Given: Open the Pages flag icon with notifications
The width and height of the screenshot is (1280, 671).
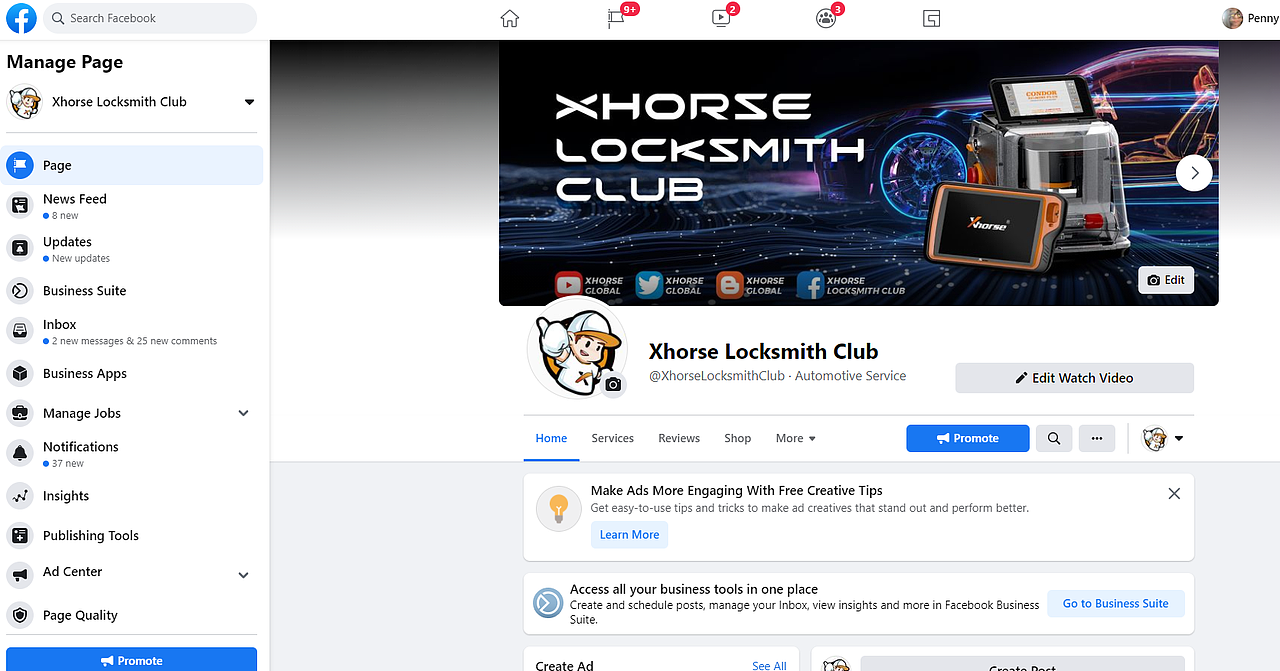Looking at the screenshot, I should (x=617, y=18).
